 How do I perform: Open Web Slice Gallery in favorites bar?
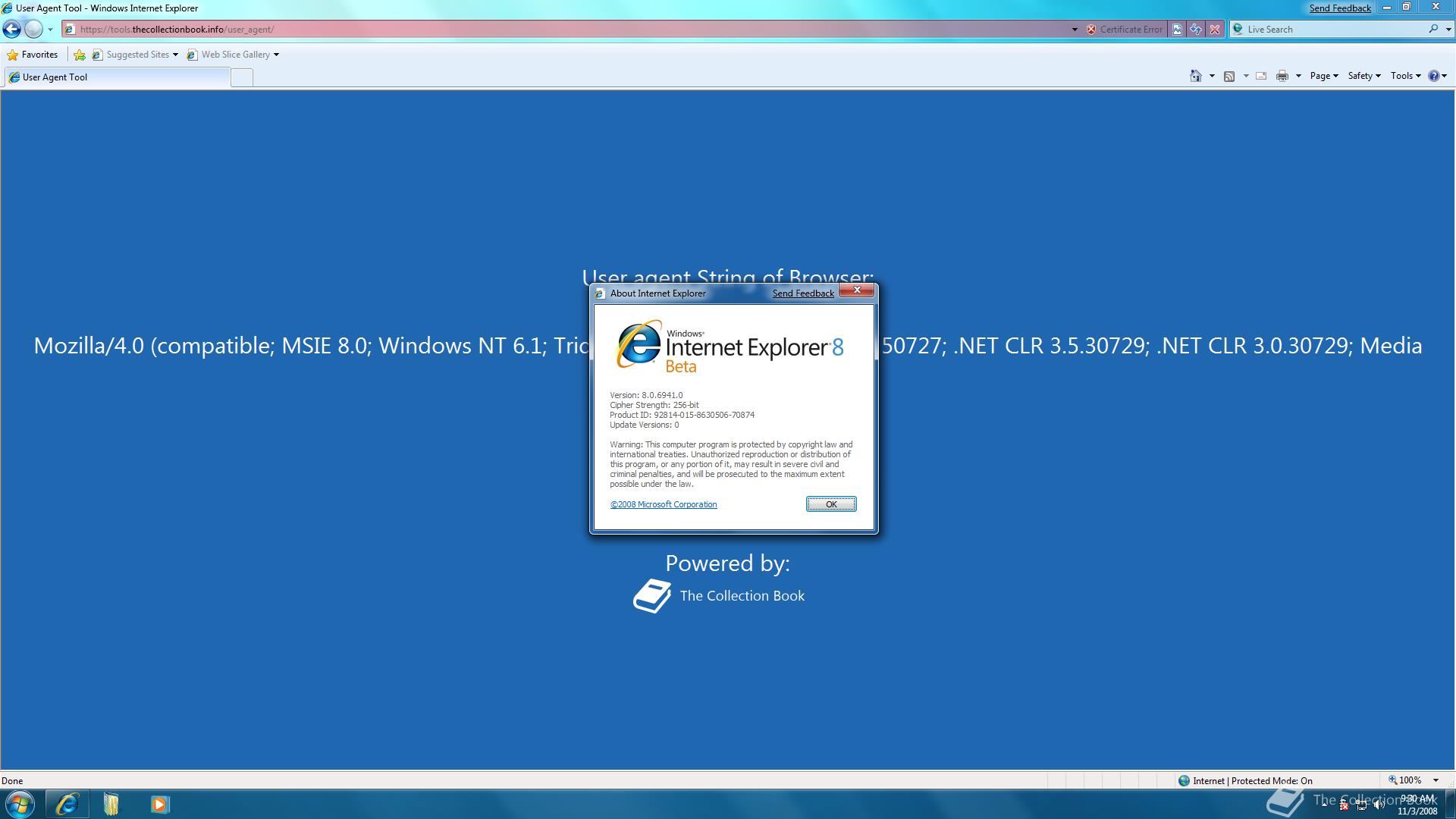233,55
